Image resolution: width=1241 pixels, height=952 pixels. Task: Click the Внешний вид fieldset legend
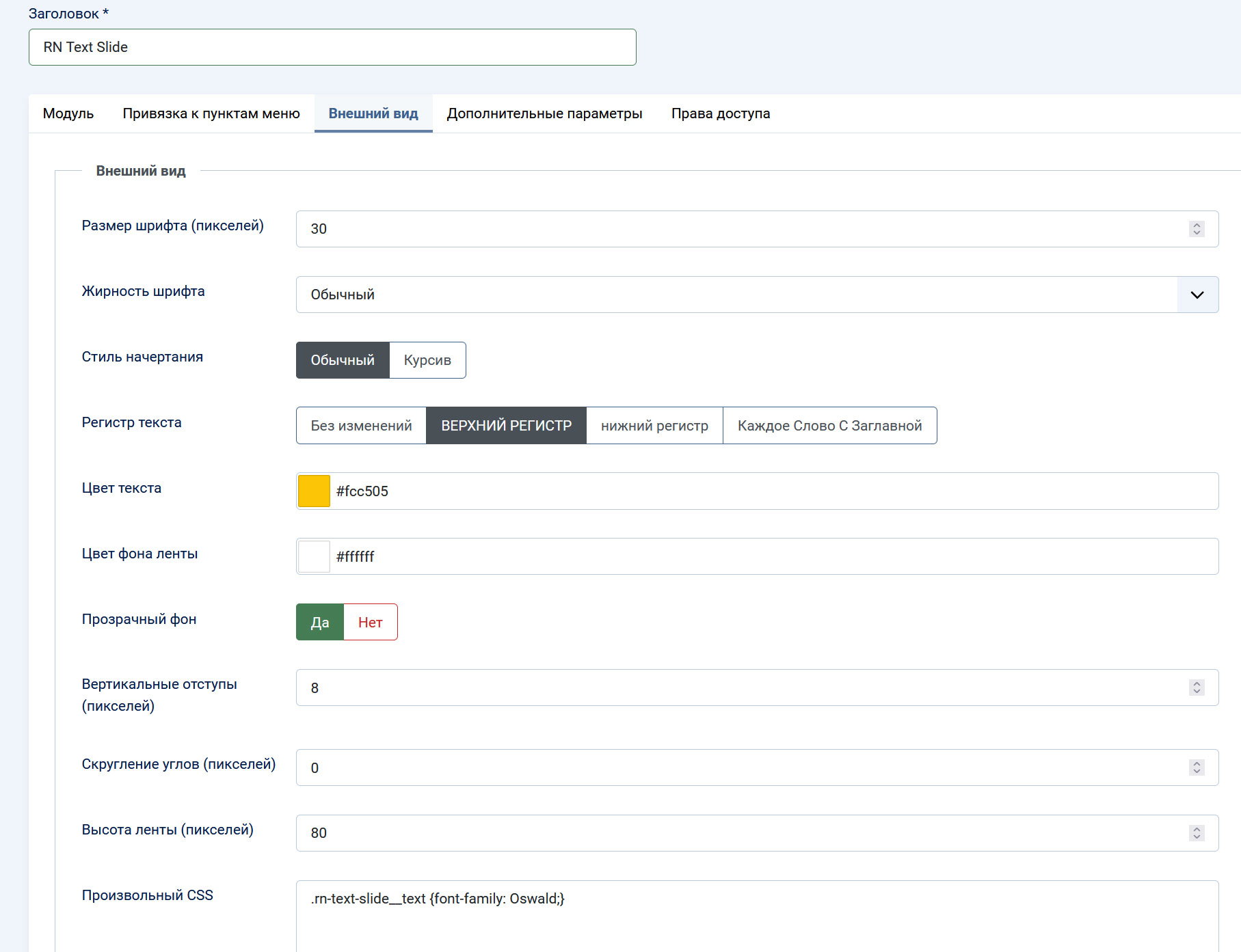point(141,171)
